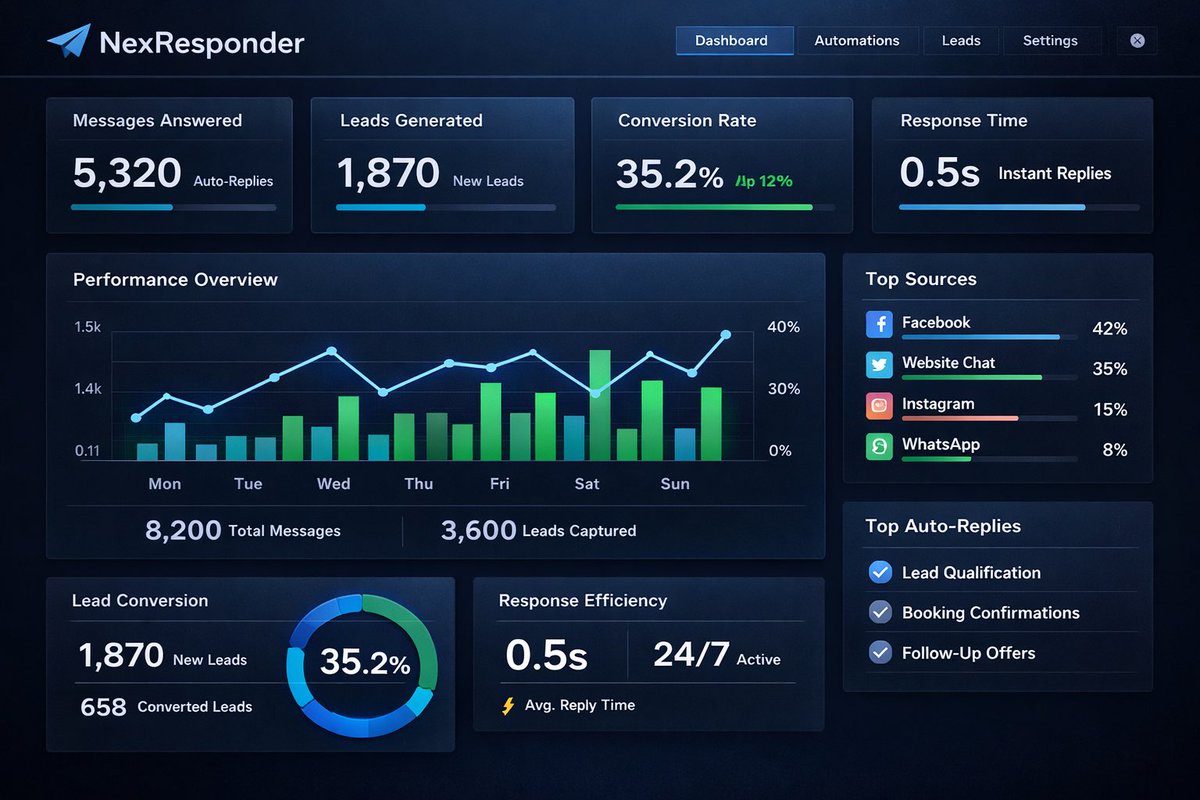
Task: Click the green Conversion Rate progress bar
Action: pos(726,207)
